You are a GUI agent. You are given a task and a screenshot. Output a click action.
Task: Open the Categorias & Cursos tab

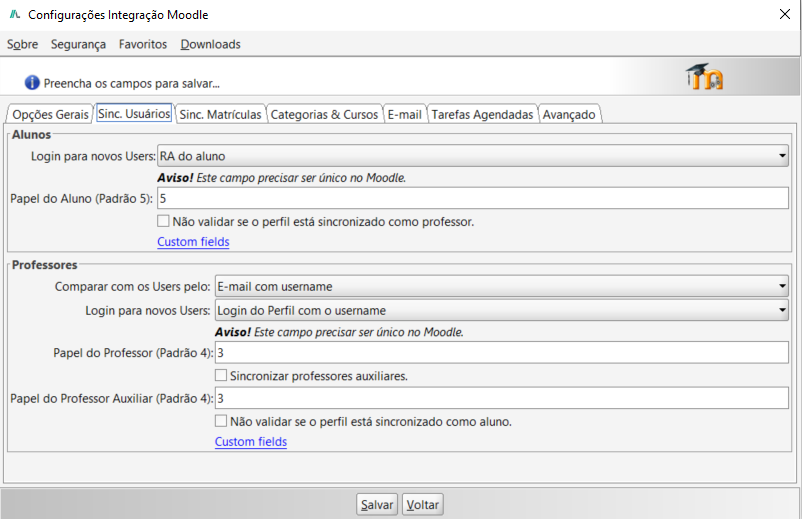point(324,114)
